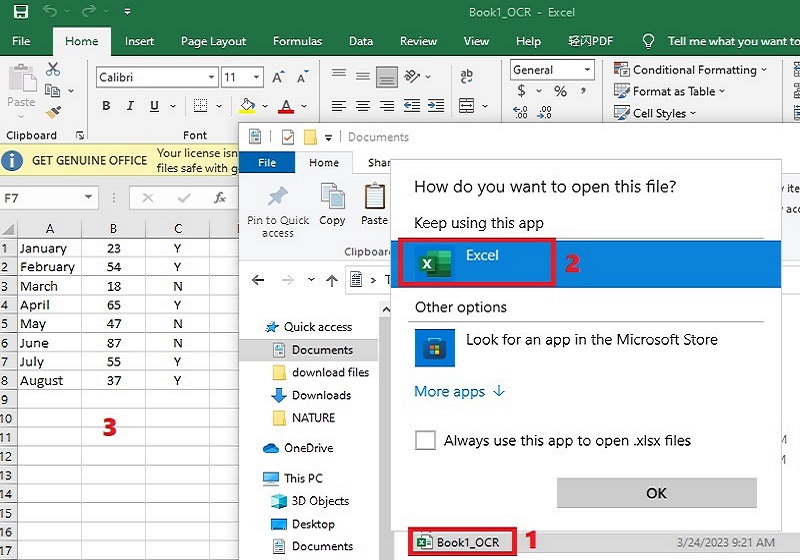Click the Insert Function fx icon
The image size is (800, 560).
pos(220,198)
